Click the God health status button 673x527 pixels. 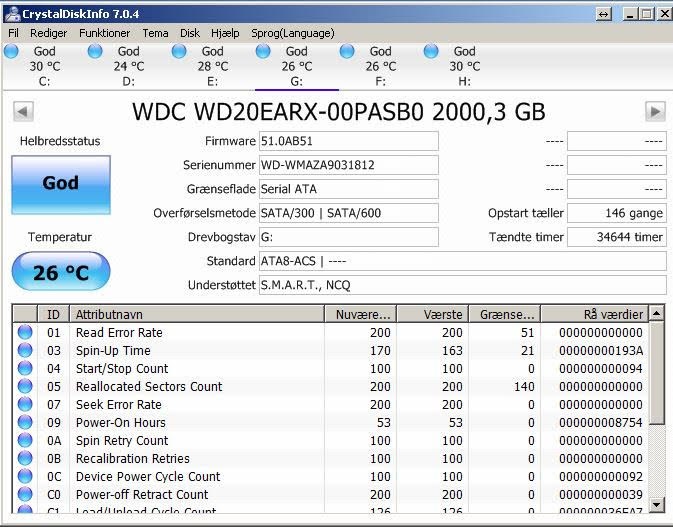pos(61,185)
